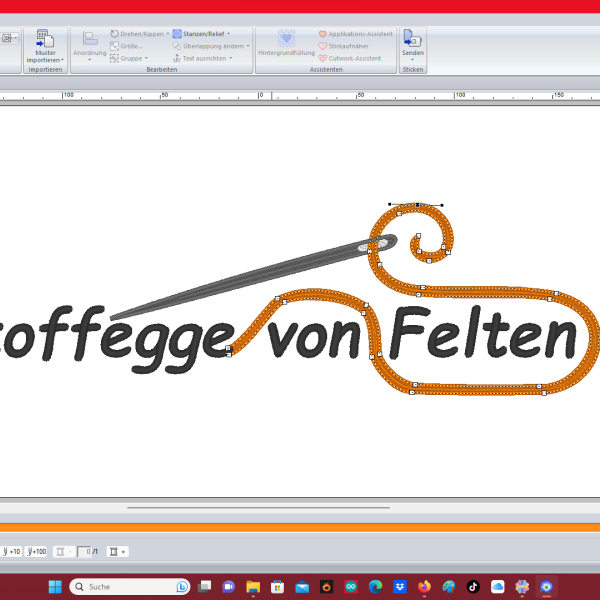This screenshot has height=600, width=600.
Task: Launch the Applikations-Assistent
Action: 355,34
